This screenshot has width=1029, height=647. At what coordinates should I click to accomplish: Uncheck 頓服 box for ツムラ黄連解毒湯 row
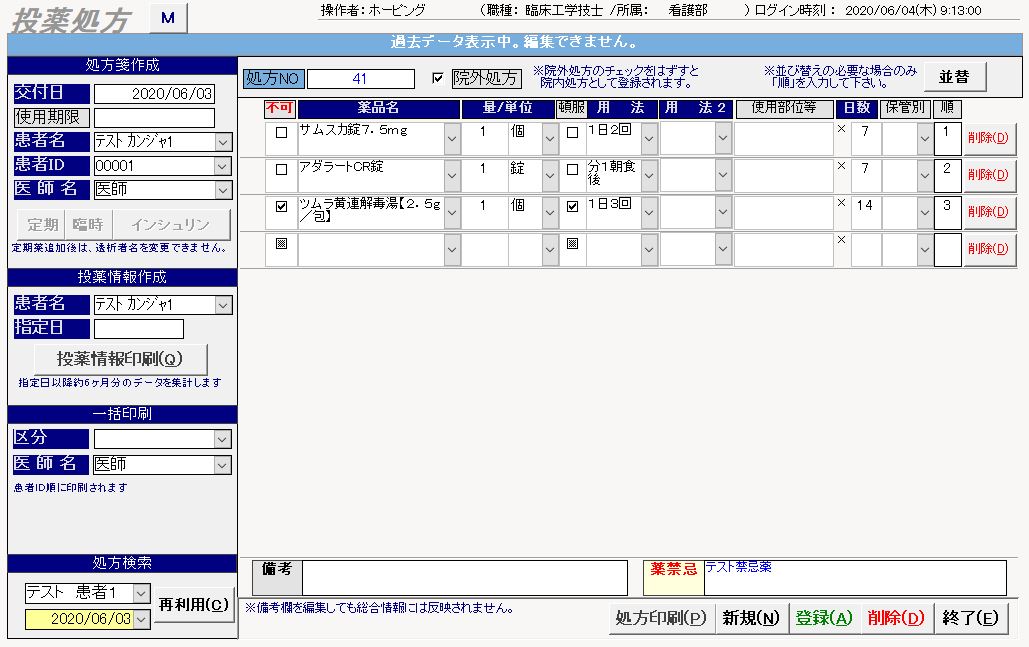pyautogui.click(x=572, y=206)
